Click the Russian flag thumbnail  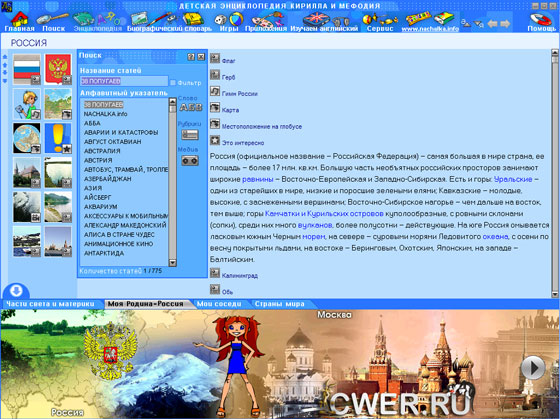27,69
